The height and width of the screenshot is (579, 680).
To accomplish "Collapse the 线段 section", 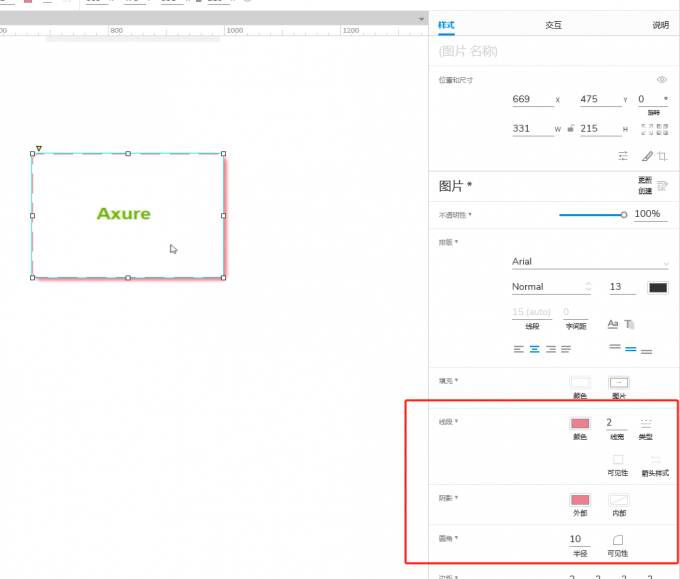I will 448,422.
